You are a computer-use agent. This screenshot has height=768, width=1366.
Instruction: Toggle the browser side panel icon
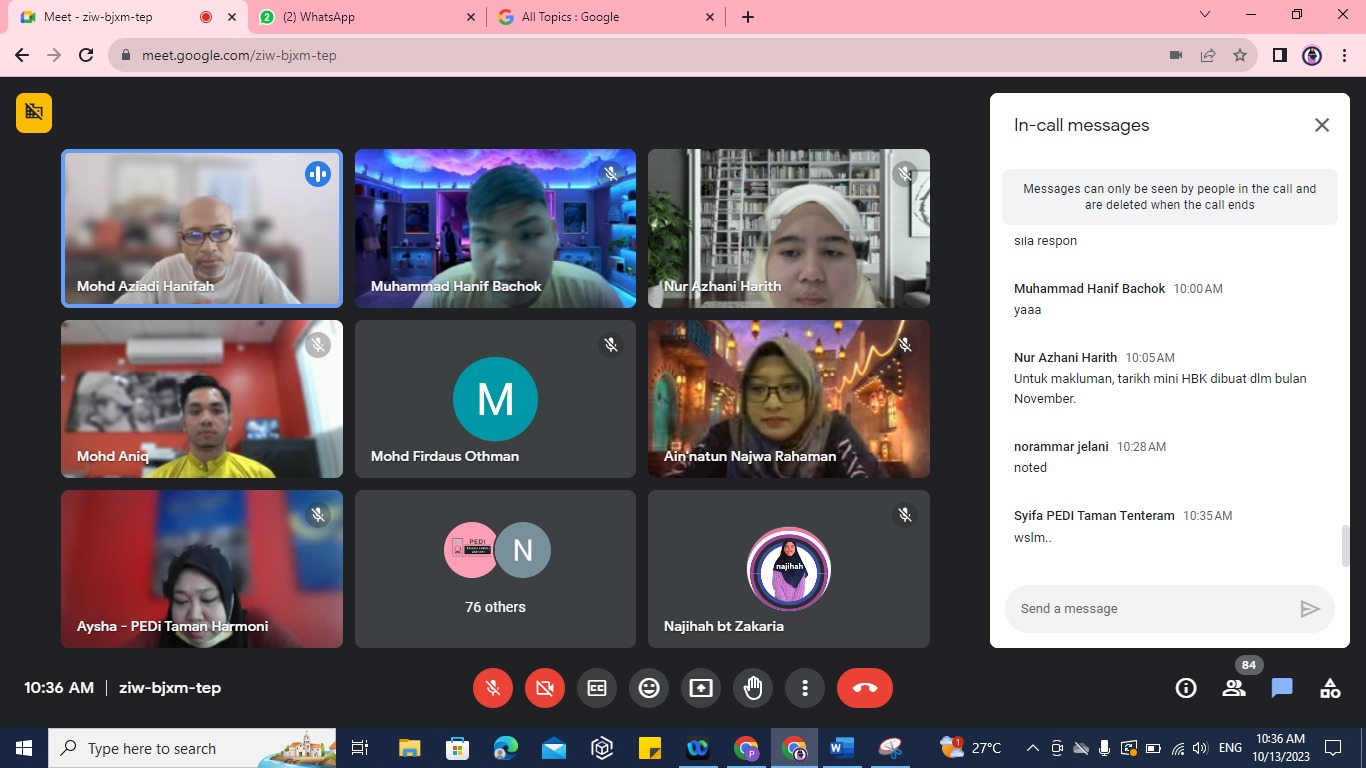point(1280,56)
